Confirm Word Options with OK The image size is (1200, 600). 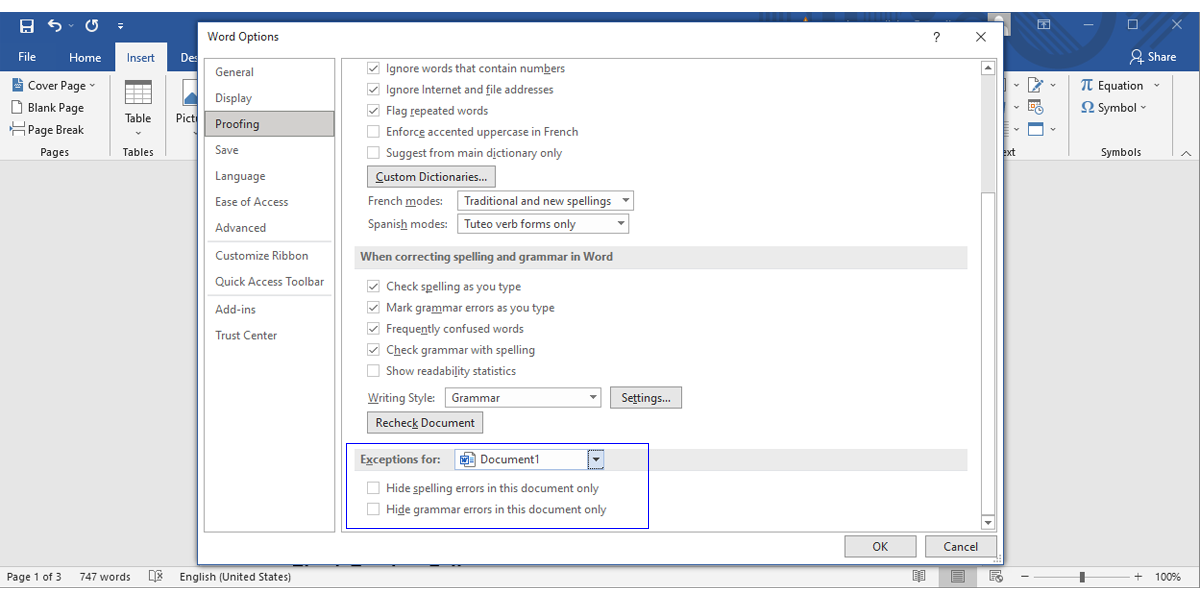[x=880, y=546]
